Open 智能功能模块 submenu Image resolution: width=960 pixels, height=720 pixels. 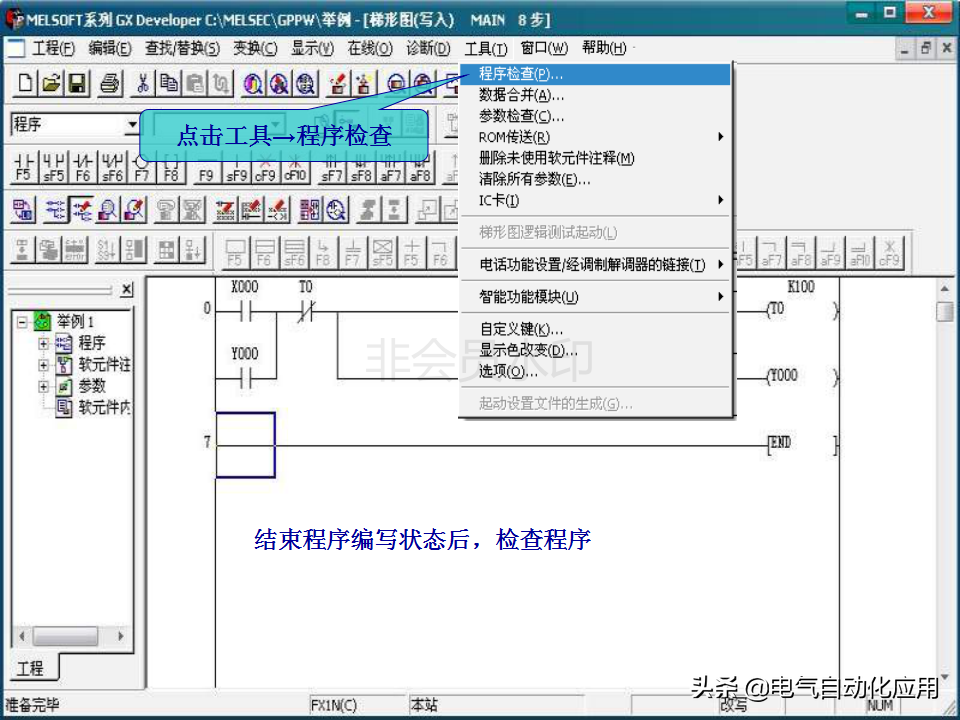click(x=594, y=297)
